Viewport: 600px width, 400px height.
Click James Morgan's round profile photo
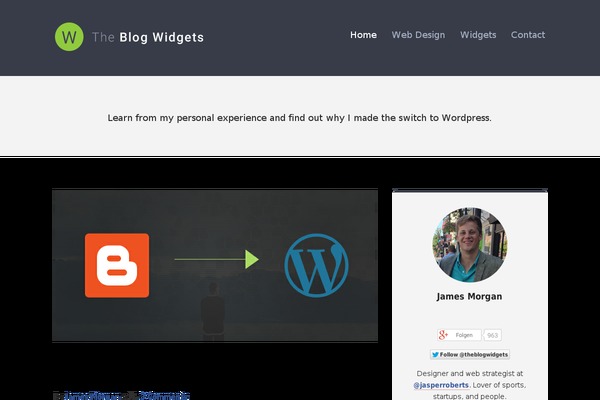[470, 245]
